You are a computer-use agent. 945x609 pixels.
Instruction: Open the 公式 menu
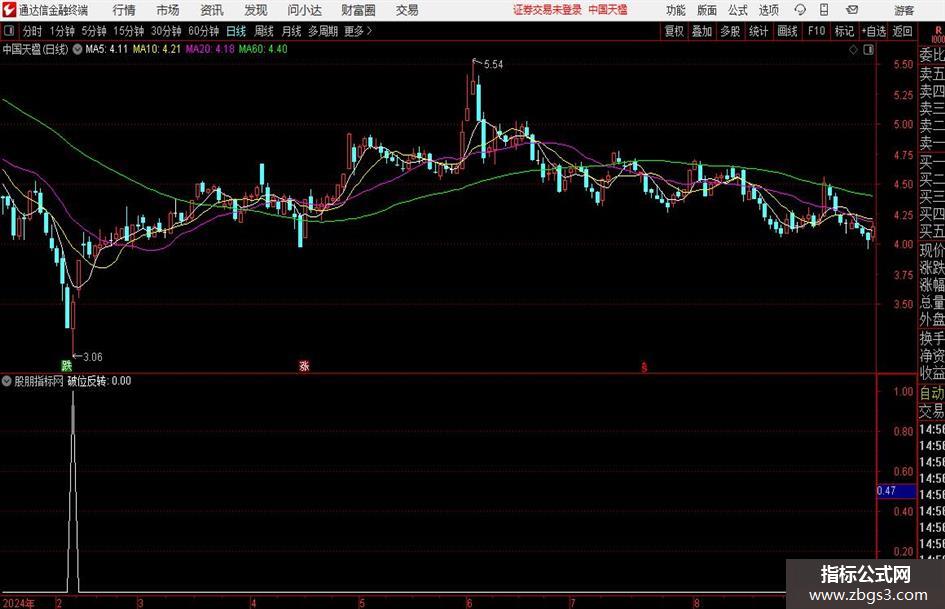click(x=738, y=10)
